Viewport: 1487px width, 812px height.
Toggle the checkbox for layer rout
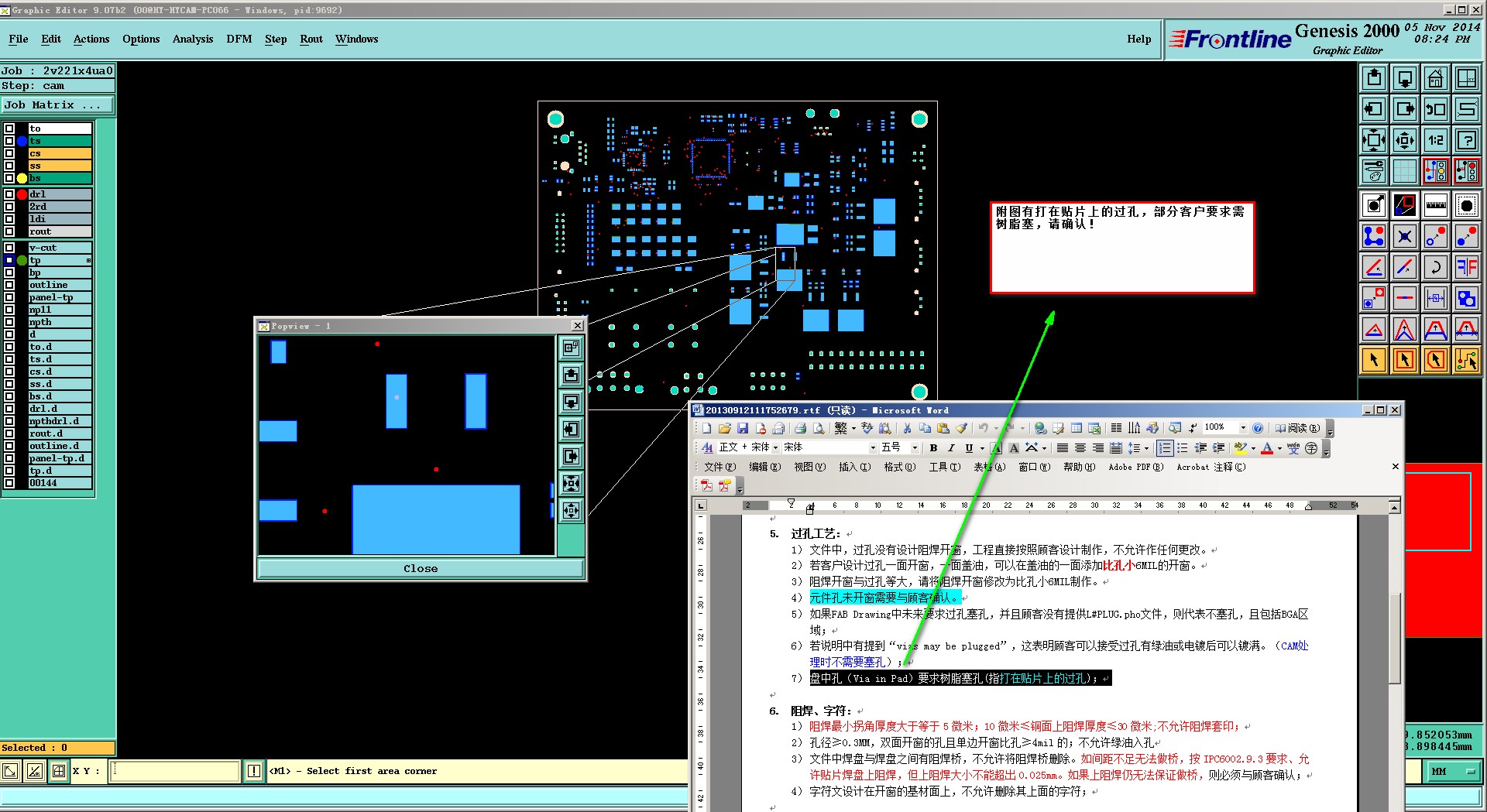coord(9,231)
